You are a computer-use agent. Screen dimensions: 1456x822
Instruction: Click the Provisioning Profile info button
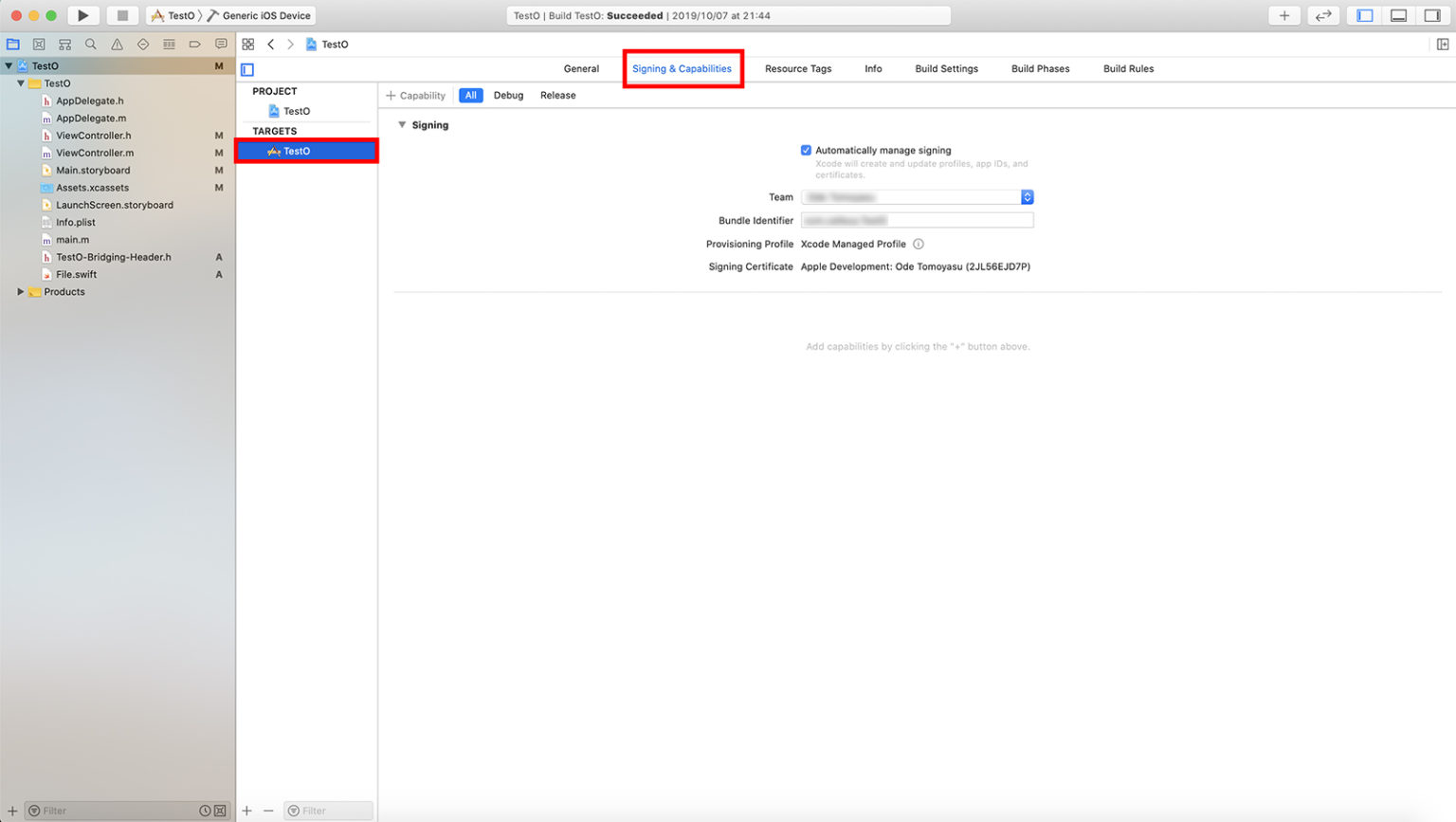click(918, 244)
